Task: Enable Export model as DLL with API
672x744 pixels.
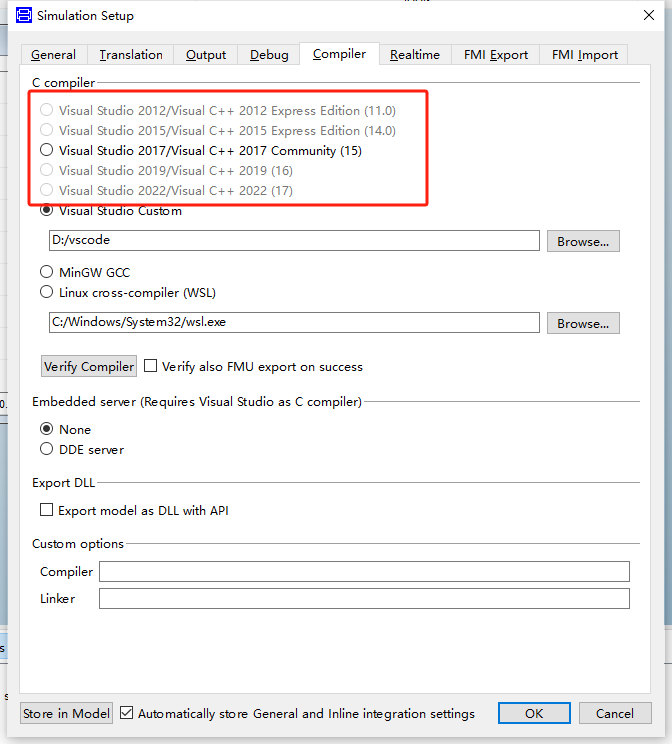Action: (47, 510)
